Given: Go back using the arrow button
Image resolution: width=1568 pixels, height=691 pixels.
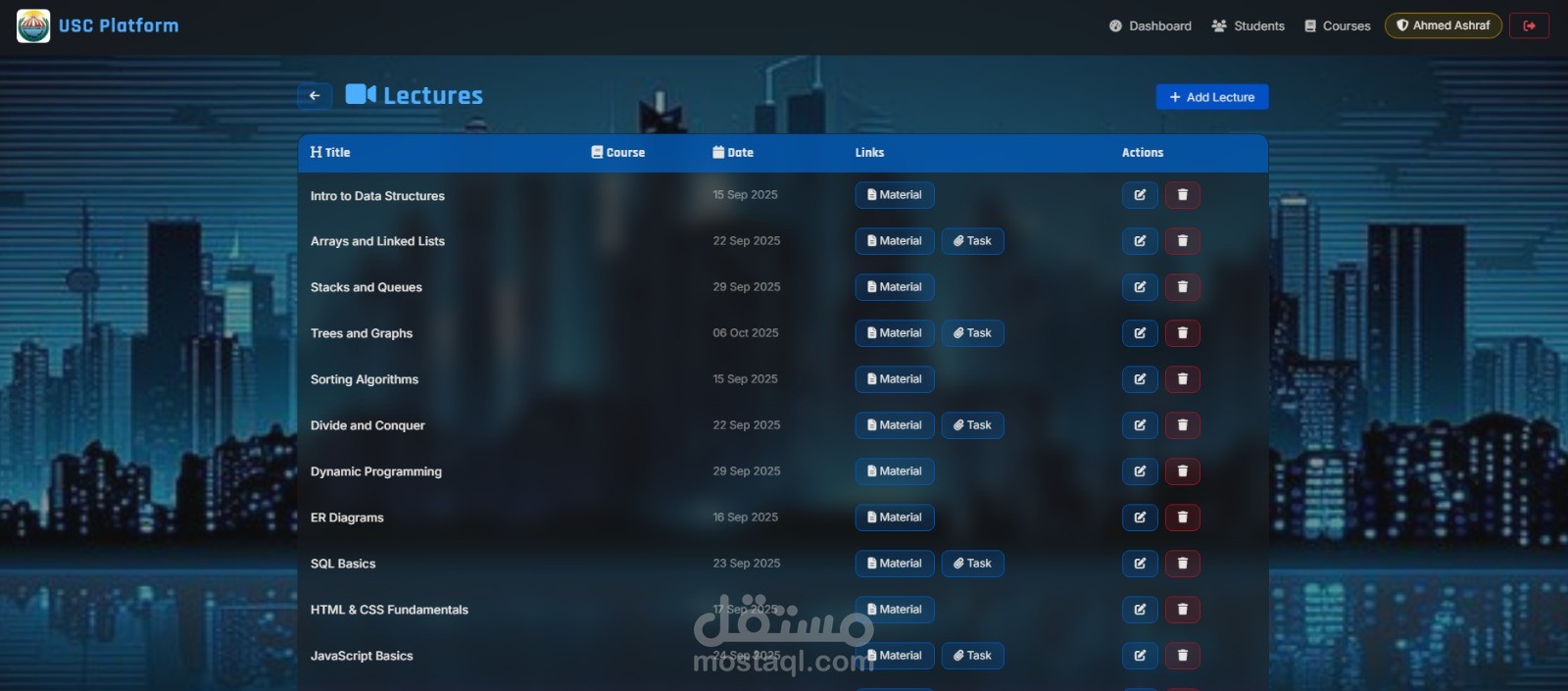Looking at the screenshot, I should (x=315, y=96).
